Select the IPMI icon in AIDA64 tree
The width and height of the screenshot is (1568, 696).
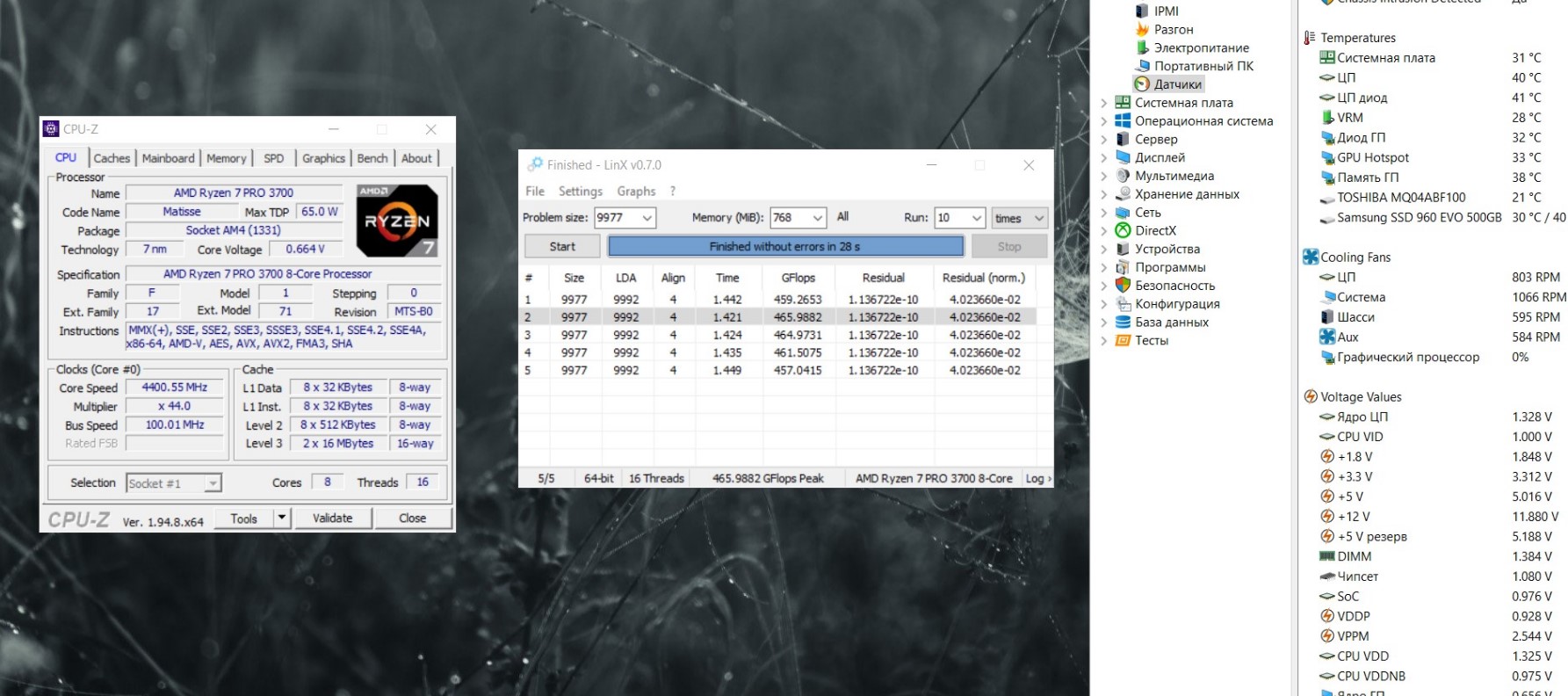point(1142,11)
